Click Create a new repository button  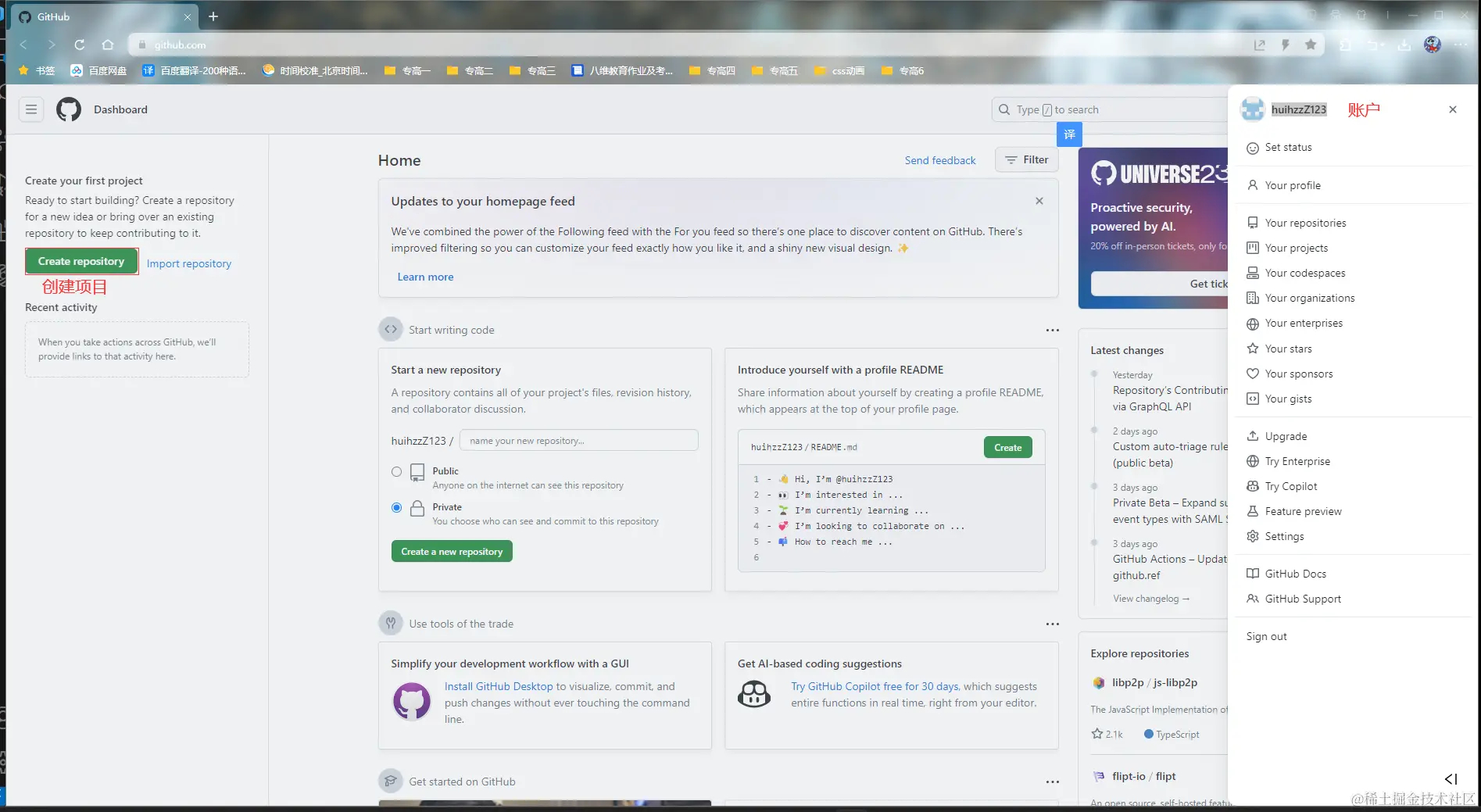[452, 551]
